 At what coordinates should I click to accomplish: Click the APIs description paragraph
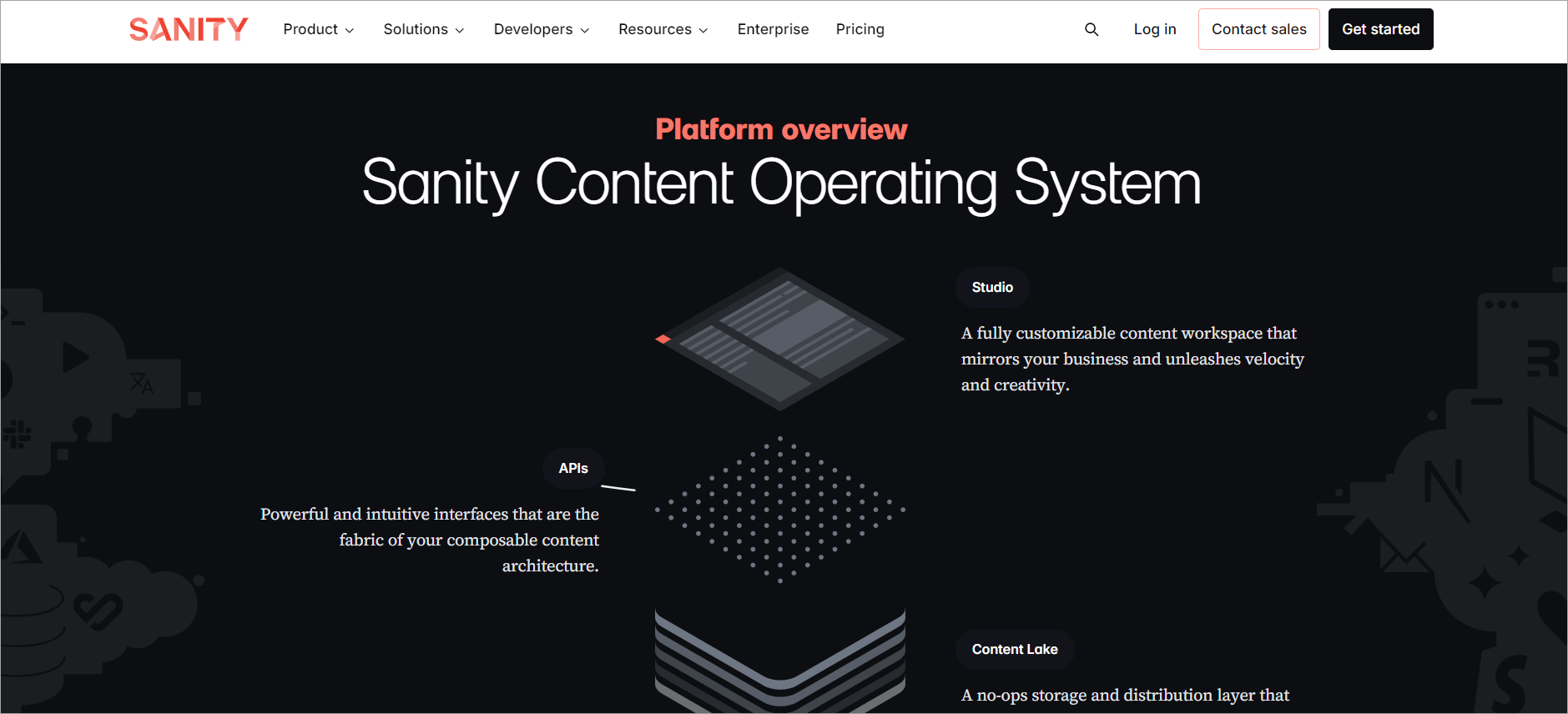(x=430, y=540)
